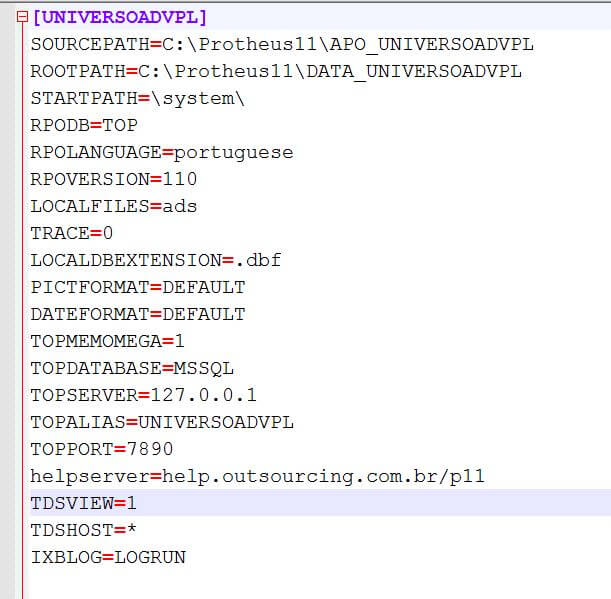
Task: Place cursor on the SOURCEPATH line
Action: point(282,44)
